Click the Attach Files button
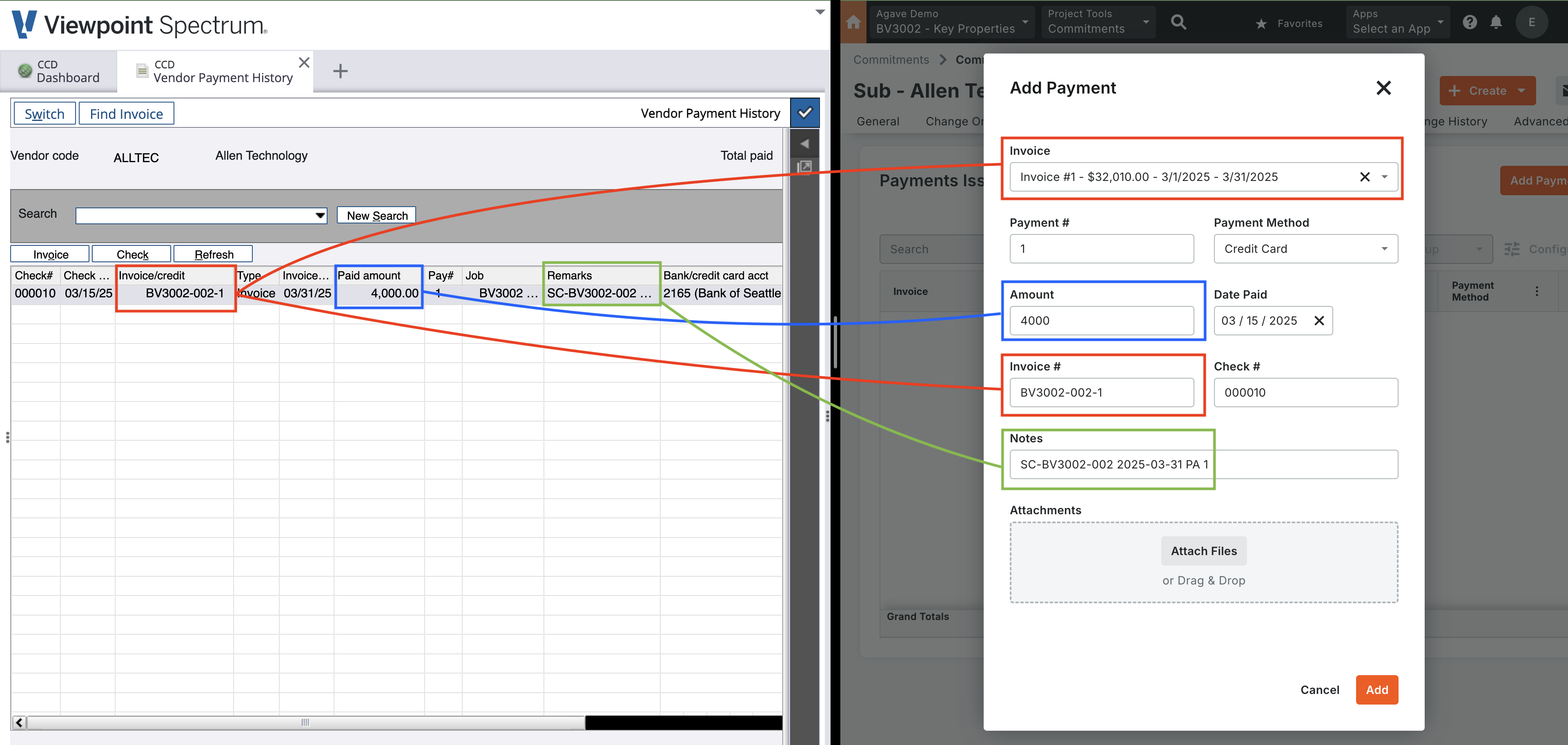 [1203, 551]
